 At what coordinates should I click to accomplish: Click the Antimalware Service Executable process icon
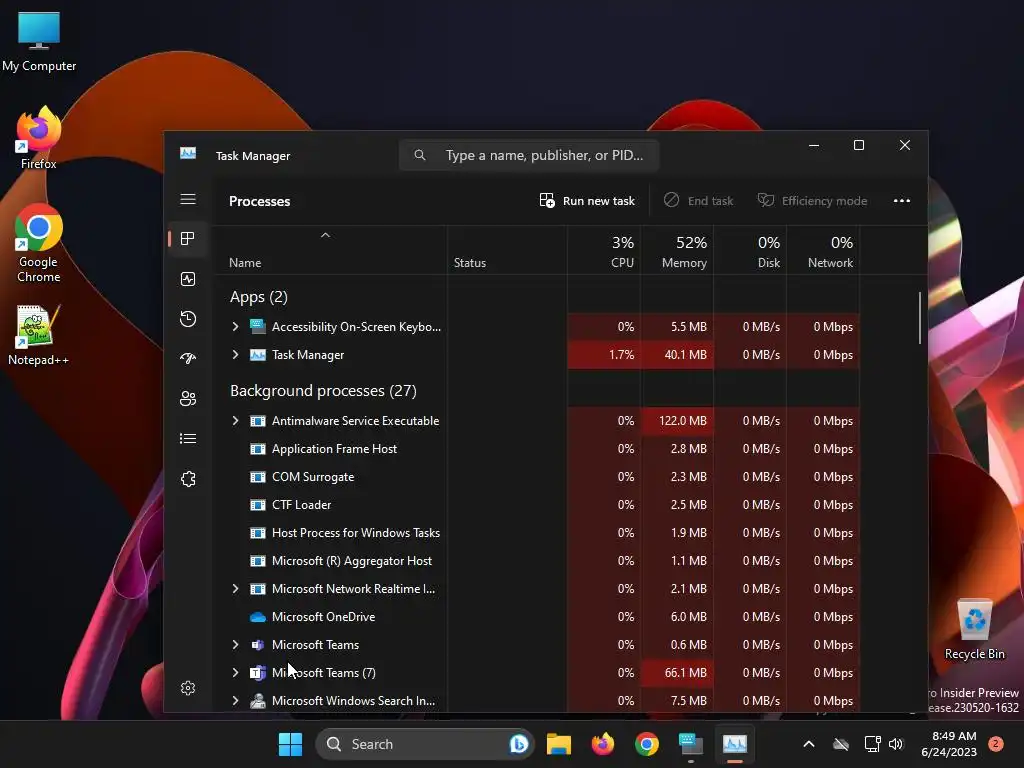point(258,421)
